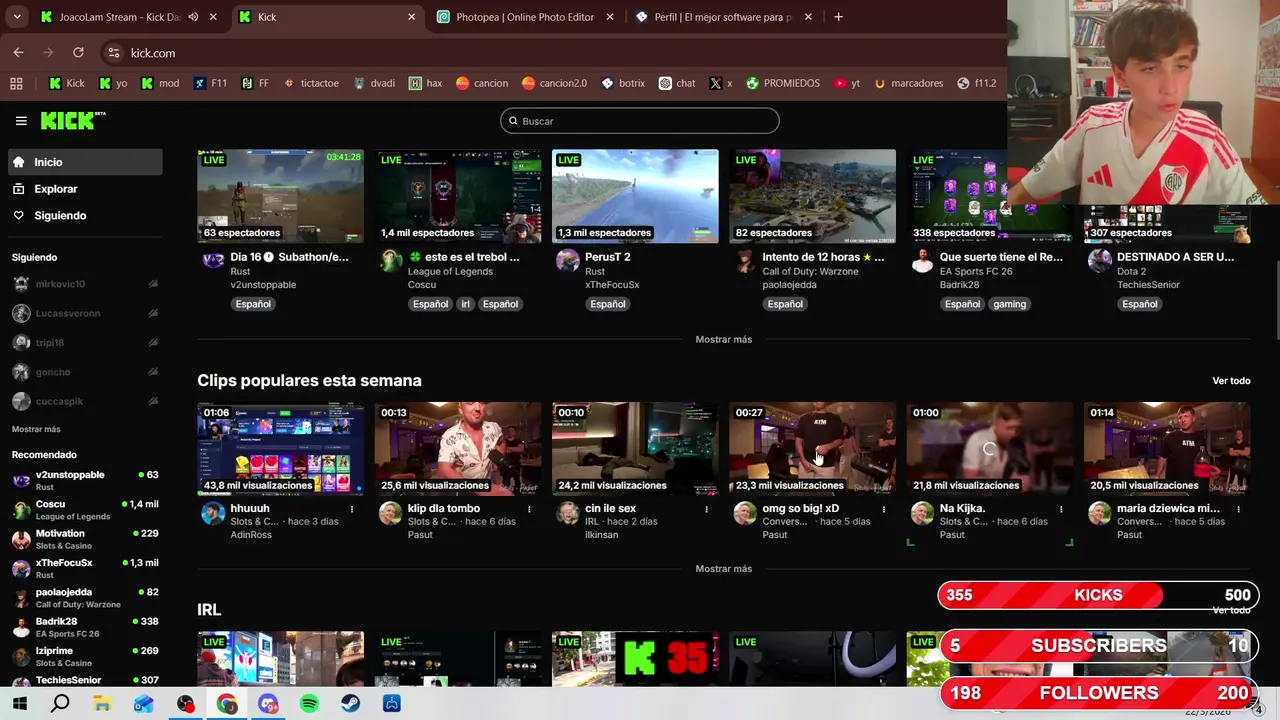The image size is (1280, 720).
Task: Expand Mostrar más below Clips populares
Action: tap(724, 569)
